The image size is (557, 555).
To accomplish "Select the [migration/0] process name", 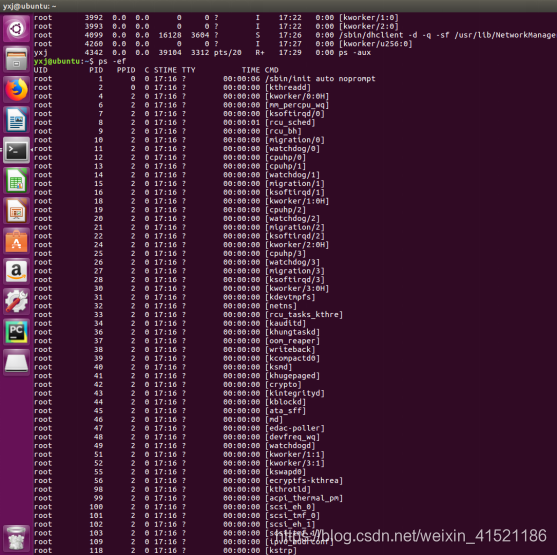I will [x=294, y=140].
